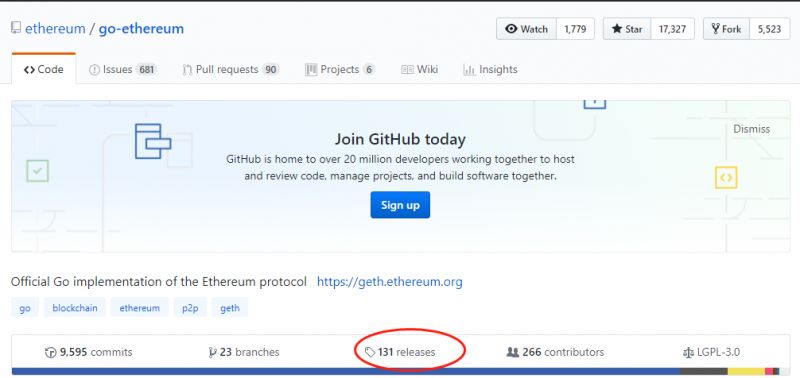Fork the repository

726,29
